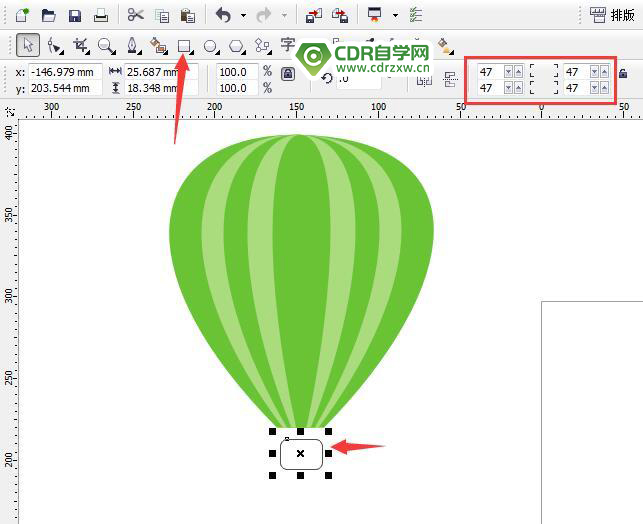
Task: Decrease the top-left corner radius
Action: pyautogui.click(x=508, y=72)
